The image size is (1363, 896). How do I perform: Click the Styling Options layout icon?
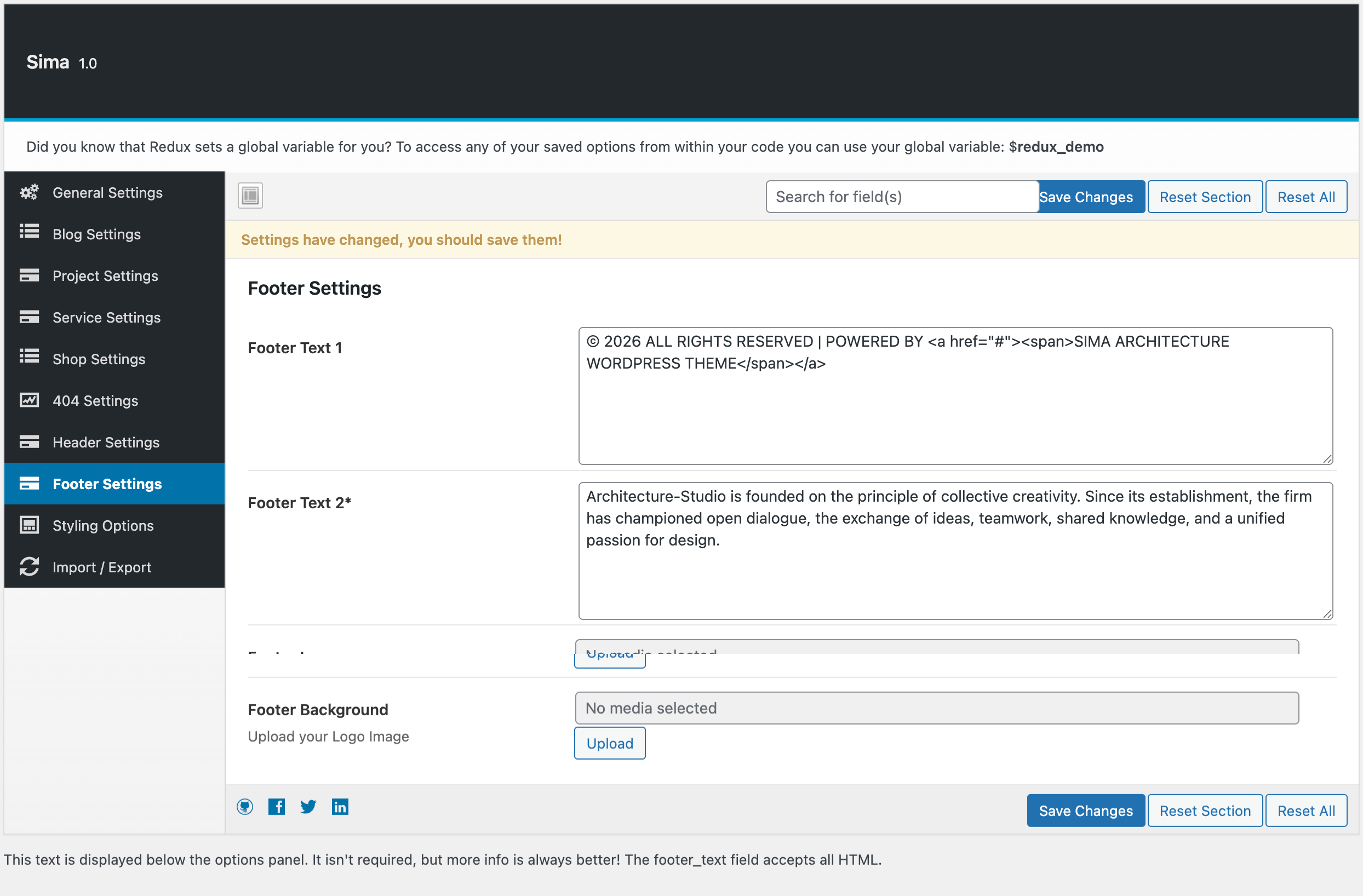click(29, 525)
